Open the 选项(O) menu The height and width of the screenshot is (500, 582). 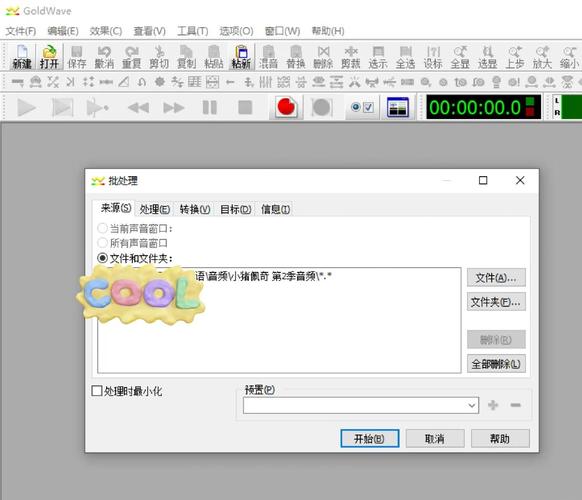[236, 31]
